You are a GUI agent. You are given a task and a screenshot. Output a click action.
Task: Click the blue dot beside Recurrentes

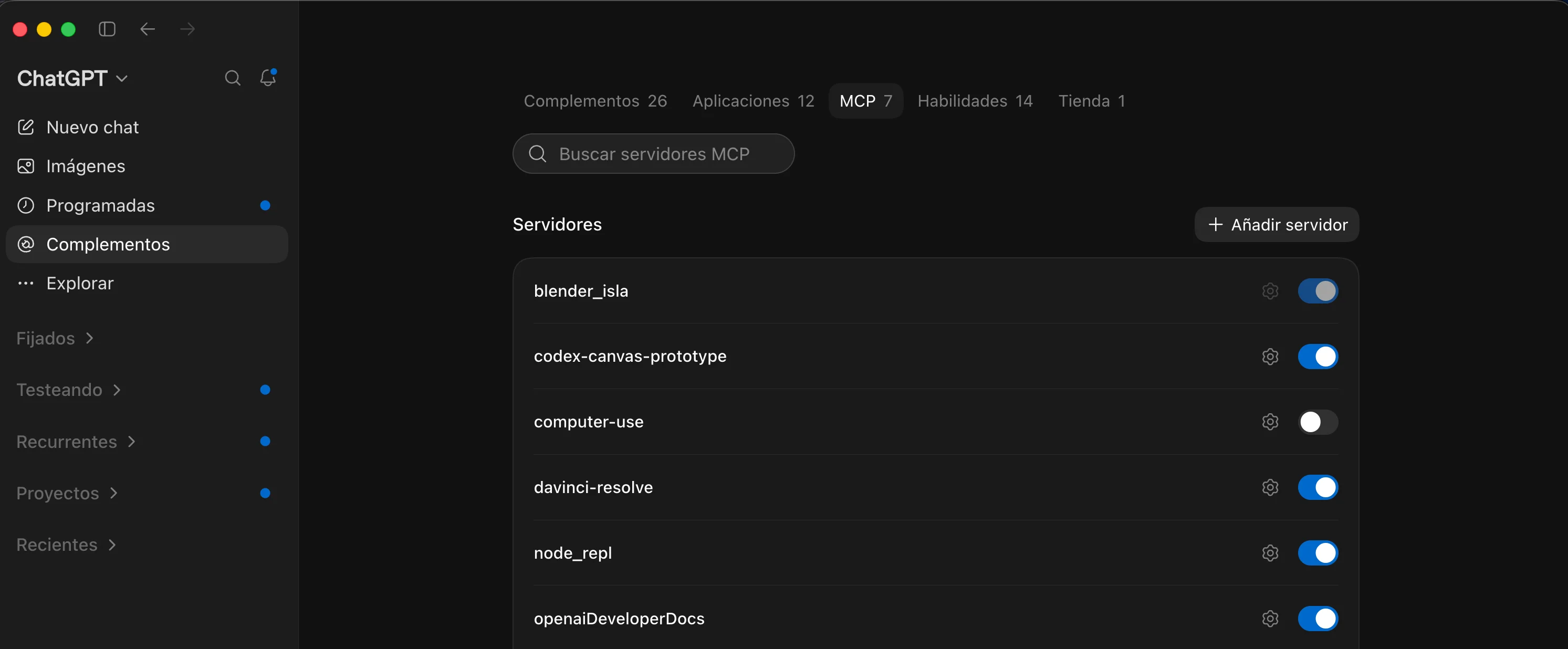(265, 442)
